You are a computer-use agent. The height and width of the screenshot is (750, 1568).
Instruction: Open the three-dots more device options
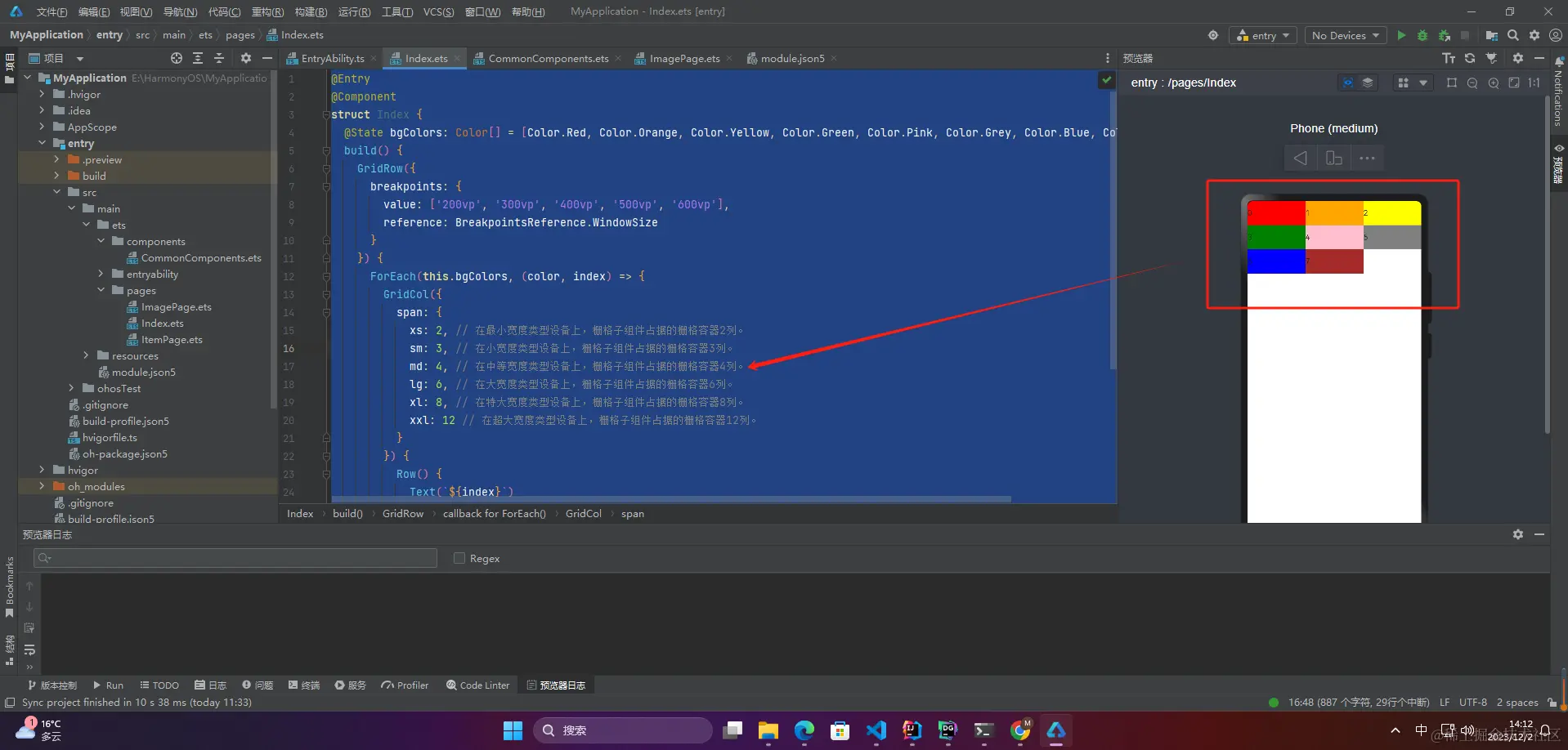(x=1367, y=158)
